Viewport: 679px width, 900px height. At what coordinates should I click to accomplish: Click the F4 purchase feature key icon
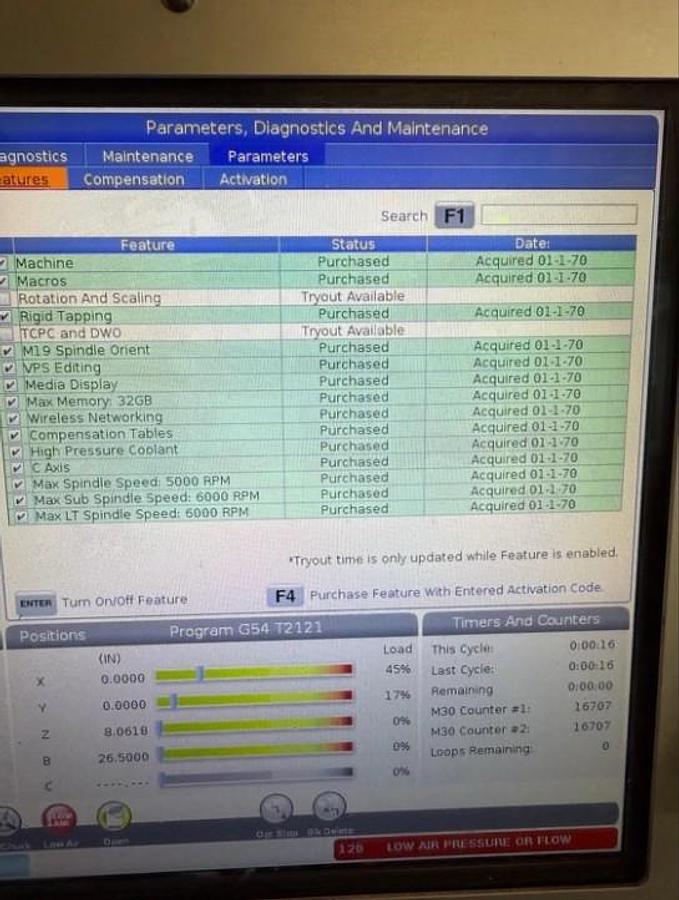(x=285, y=596)
